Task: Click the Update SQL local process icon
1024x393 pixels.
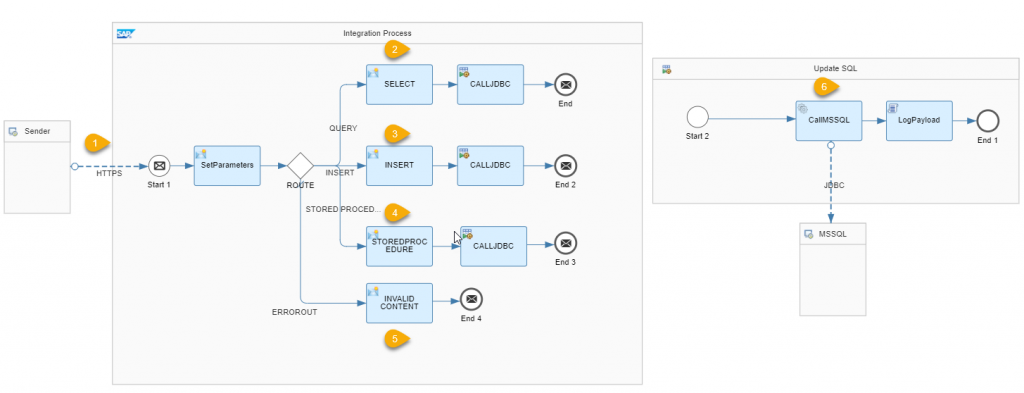Action: pos(666,69)
